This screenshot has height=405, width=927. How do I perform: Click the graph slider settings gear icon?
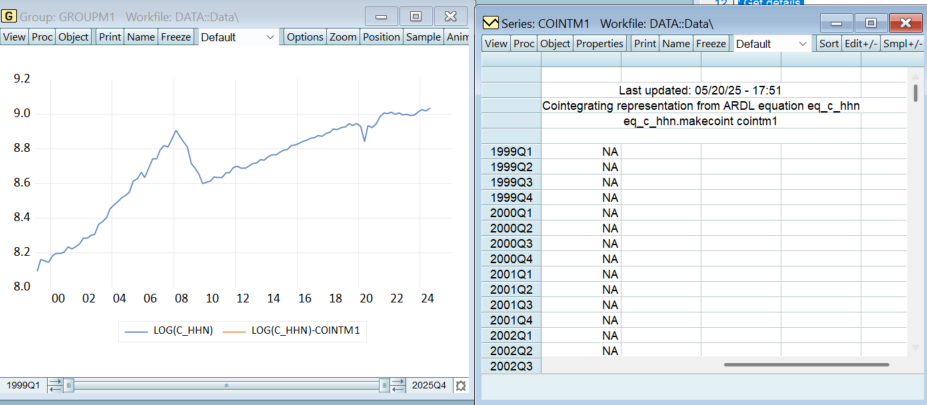click(460, 385)
